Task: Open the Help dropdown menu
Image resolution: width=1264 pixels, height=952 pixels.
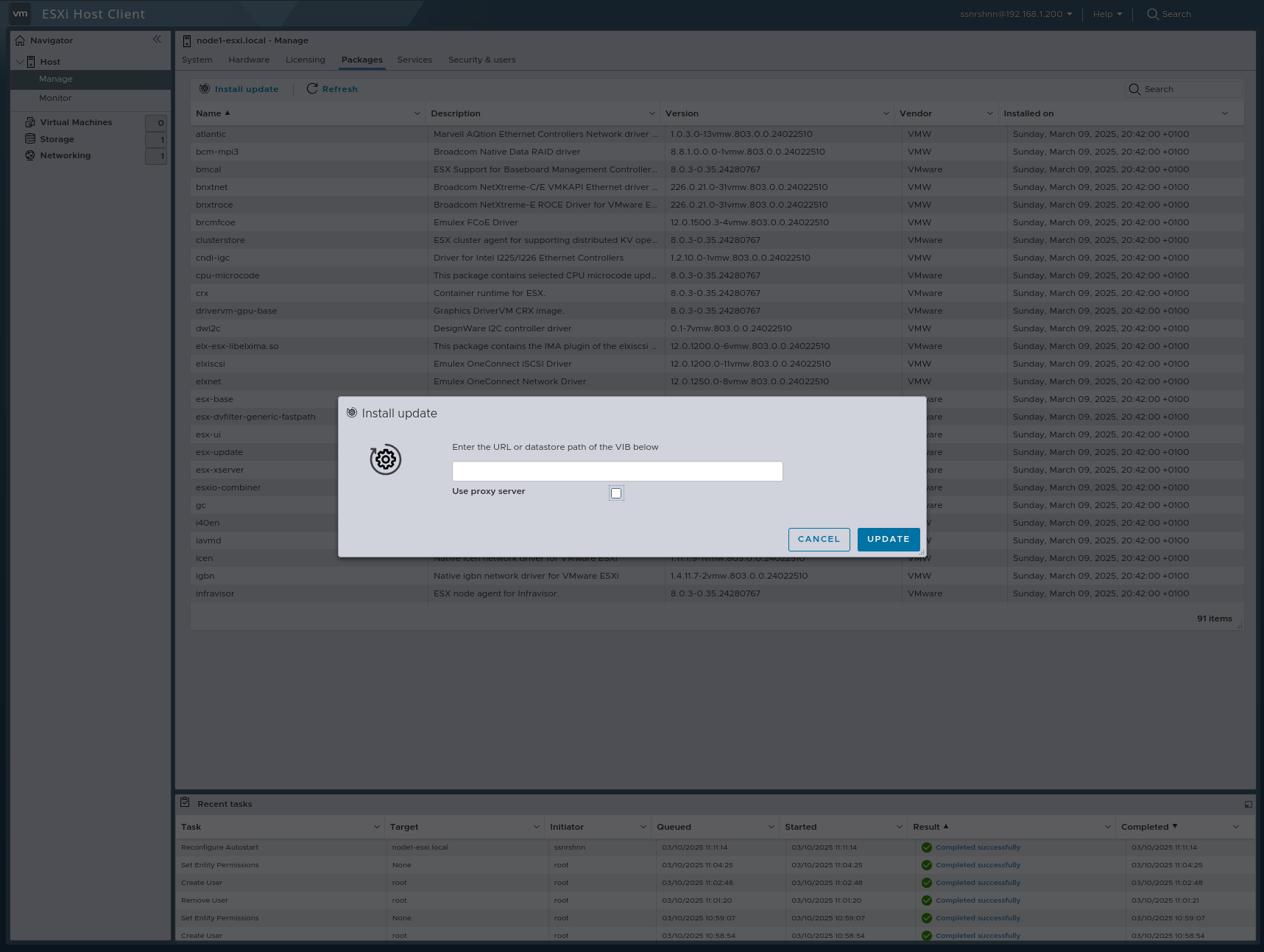Action: 1107,13
